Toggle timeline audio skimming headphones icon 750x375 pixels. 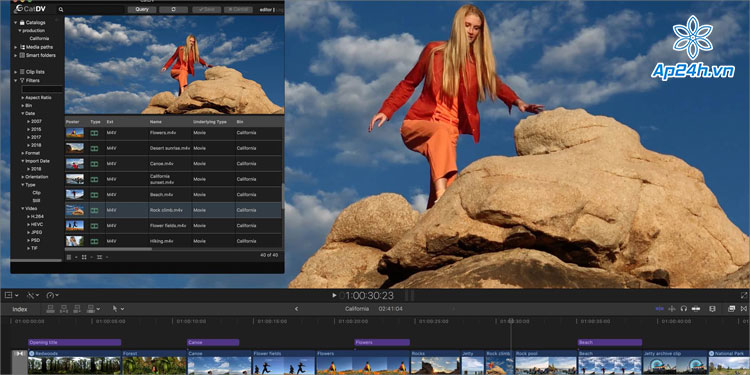pos(684,309)
